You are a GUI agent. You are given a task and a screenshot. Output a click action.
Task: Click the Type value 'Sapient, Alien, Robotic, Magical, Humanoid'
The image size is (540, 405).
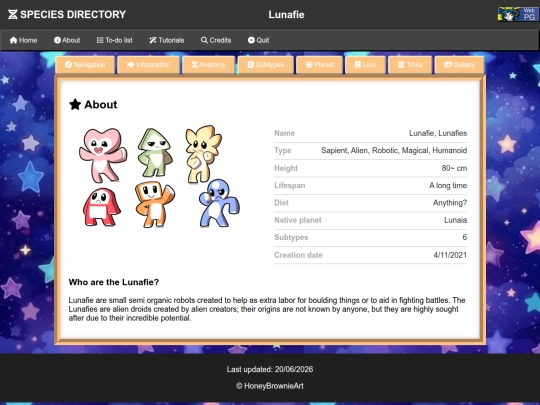click(x=394, y=150)
